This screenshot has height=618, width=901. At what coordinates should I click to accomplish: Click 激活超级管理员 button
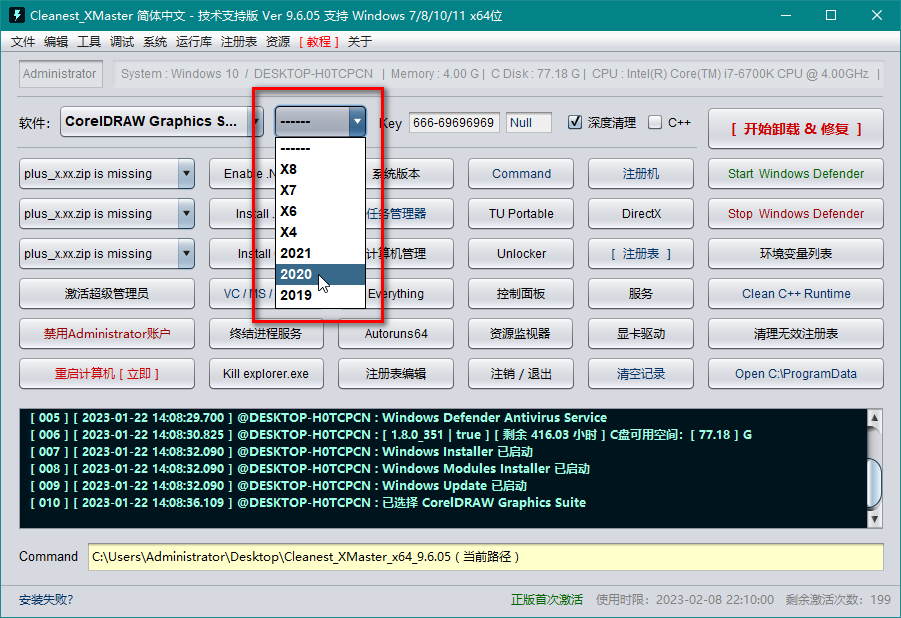point(107,294)
